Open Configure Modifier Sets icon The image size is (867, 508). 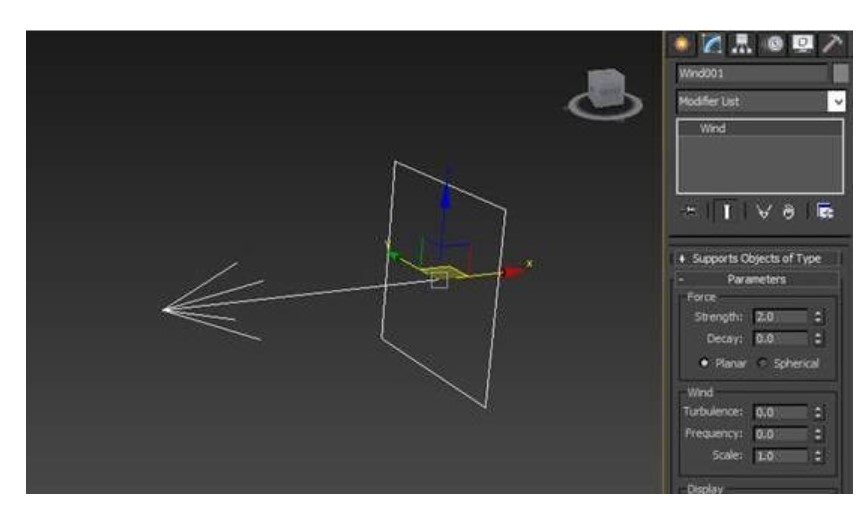coord(825,212)
